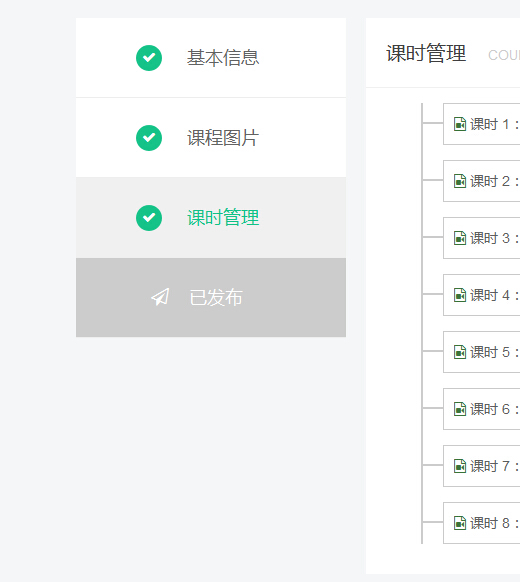The image size is (520, 582).
Task: Click the 已发布 publish button
Action: (x=211, y=297)
